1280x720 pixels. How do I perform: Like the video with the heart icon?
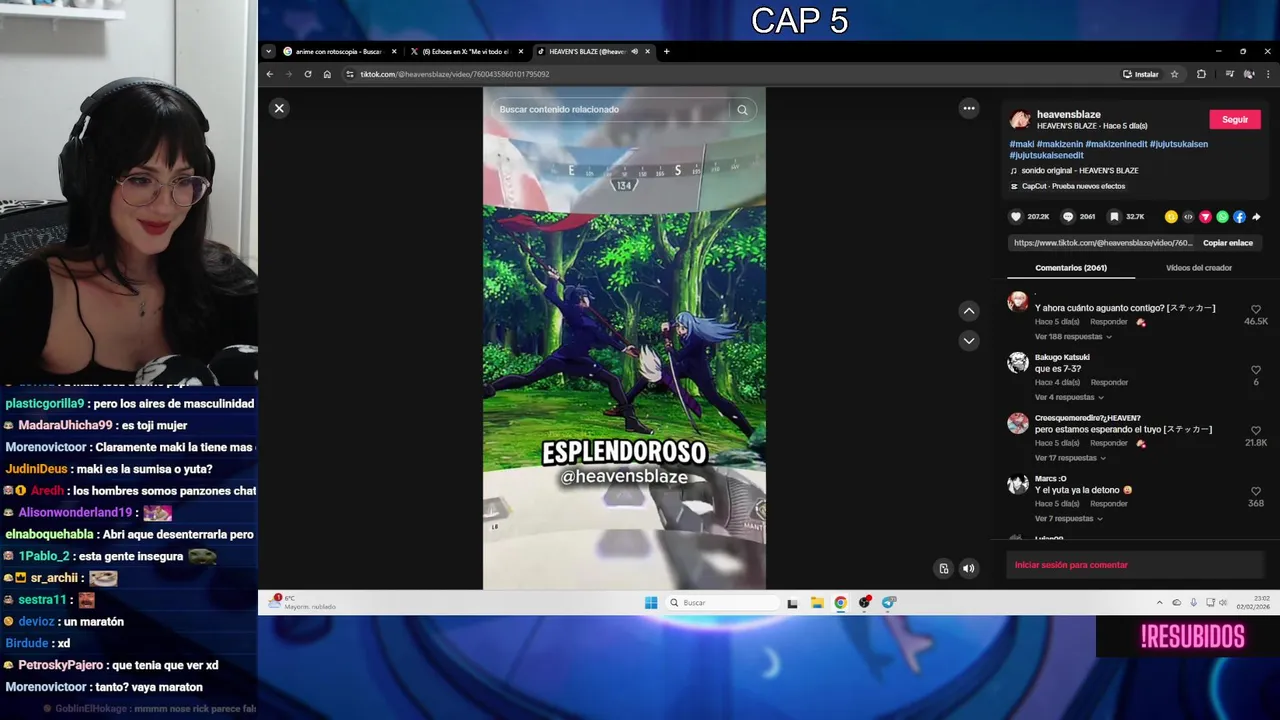click(x=1016, y=217)
